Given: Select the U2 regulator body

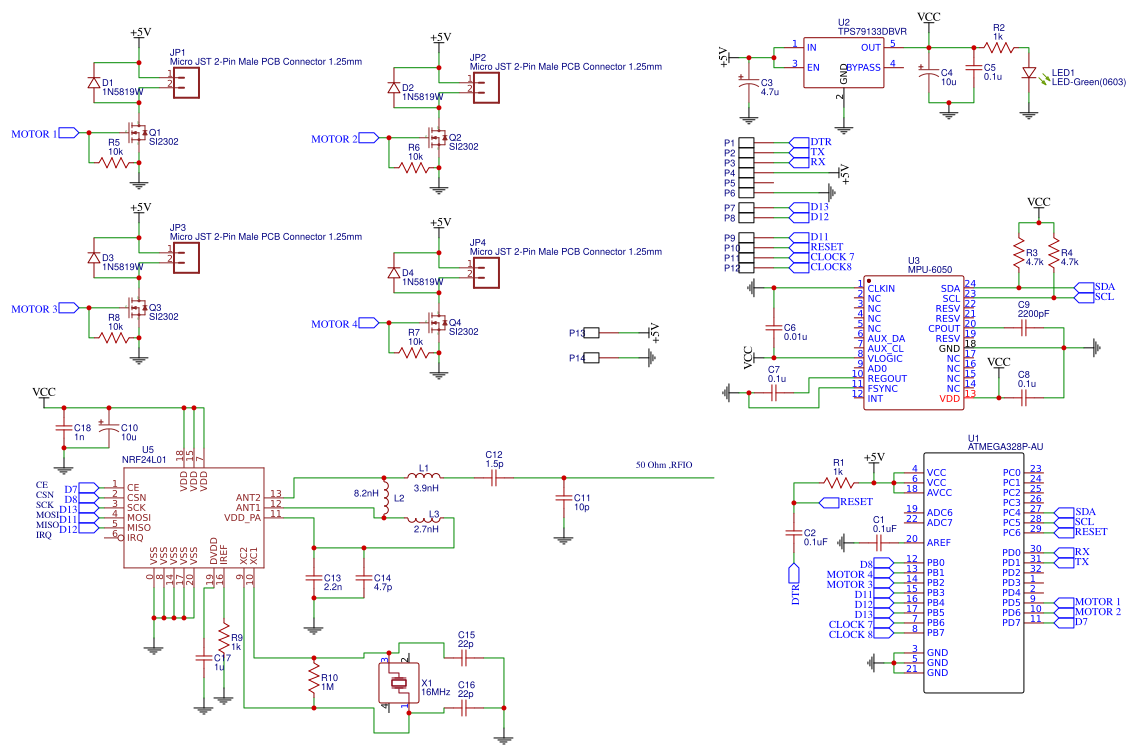Looking at the screenshot, I should [x=843, y=63].
